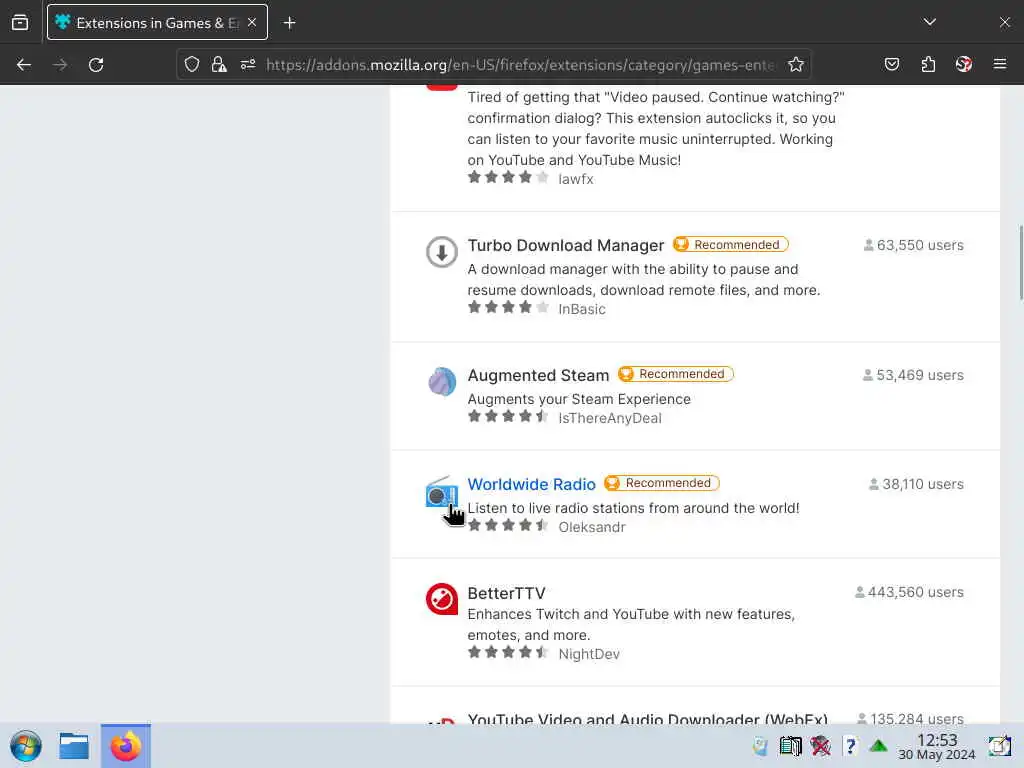Click Turbo Download Manager's star rating
The height and width of the screenshot is (768, 1024).
[x=508, y=307]
